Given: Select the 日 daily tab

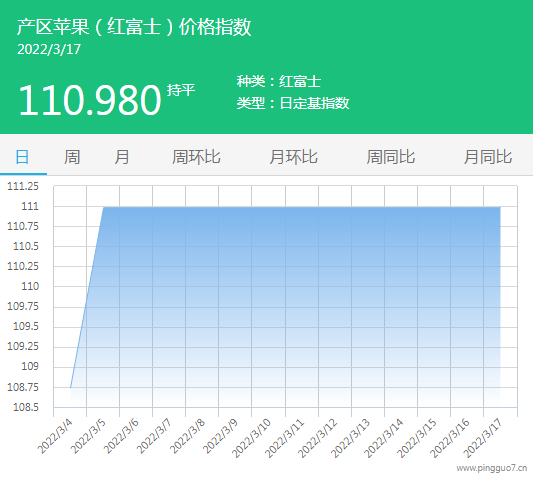Looking at the screenshot, I should 23,157.
